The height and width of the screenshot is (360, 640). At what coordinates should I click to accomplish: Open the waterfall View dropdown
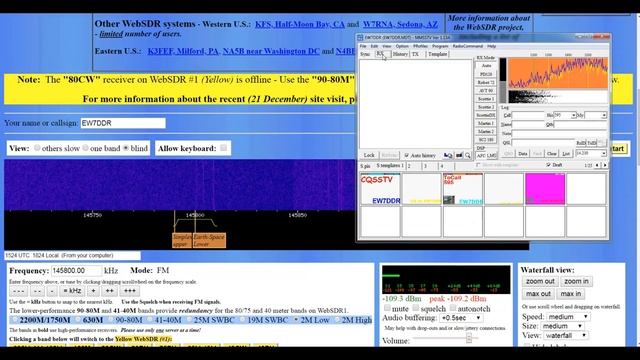tap(566, 336)
